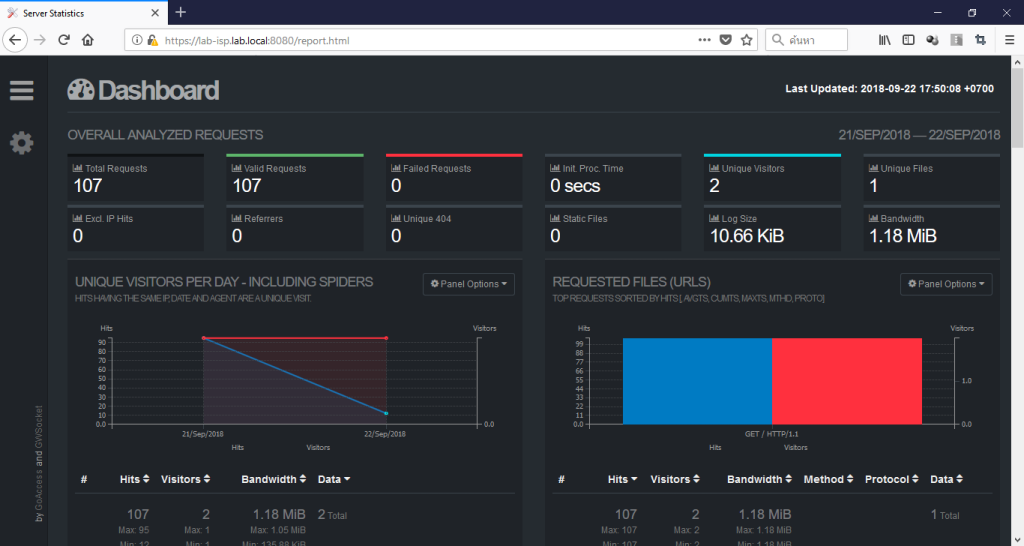Sort requested files table by Protocol column
Screen dimensions: 1024x546
[891, 479]
